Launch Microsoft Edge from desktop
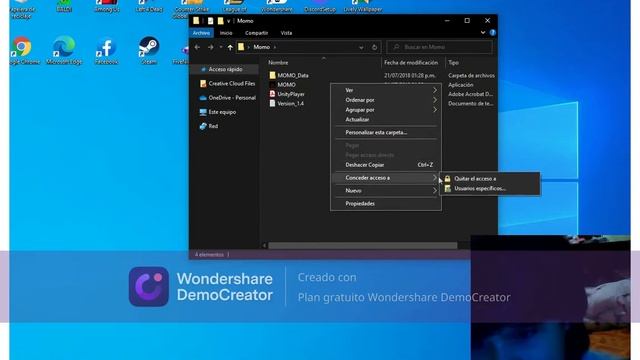Viewport: 640px width, 360px height. coord(64,51)
